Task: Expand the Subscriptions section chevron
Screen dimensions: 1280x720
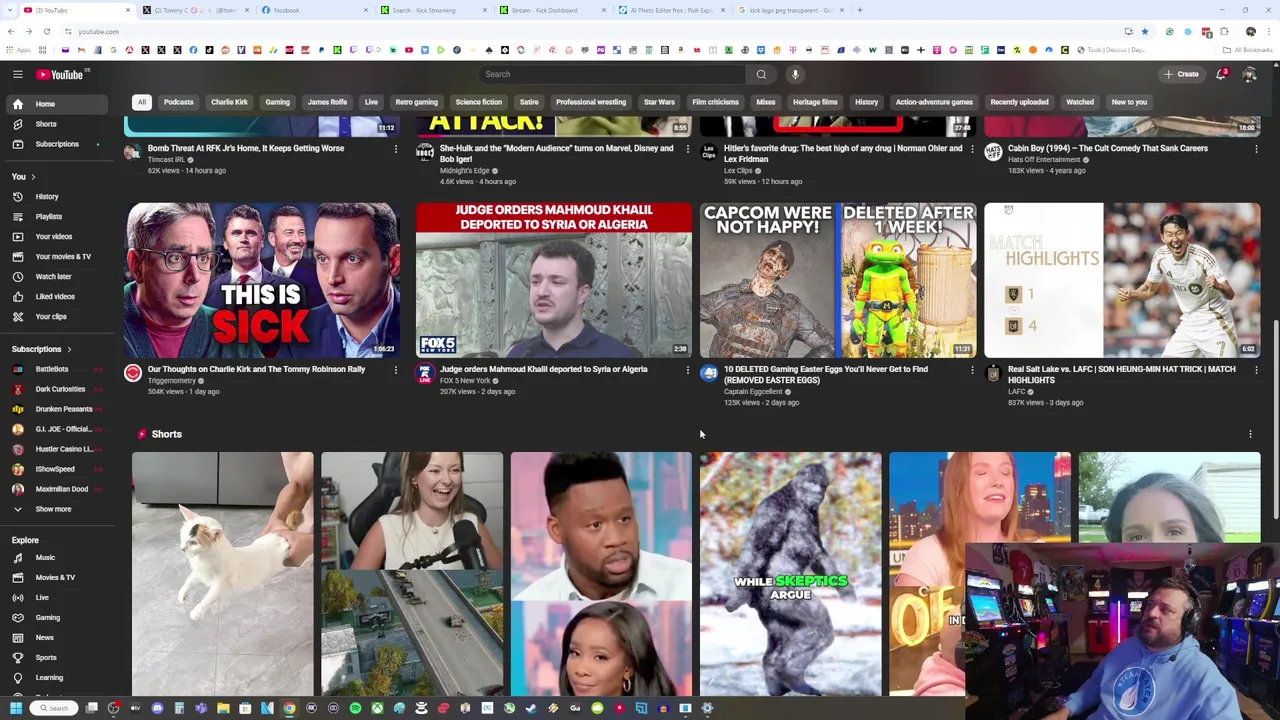Action: pyautogui.click(x=69, y=350)
